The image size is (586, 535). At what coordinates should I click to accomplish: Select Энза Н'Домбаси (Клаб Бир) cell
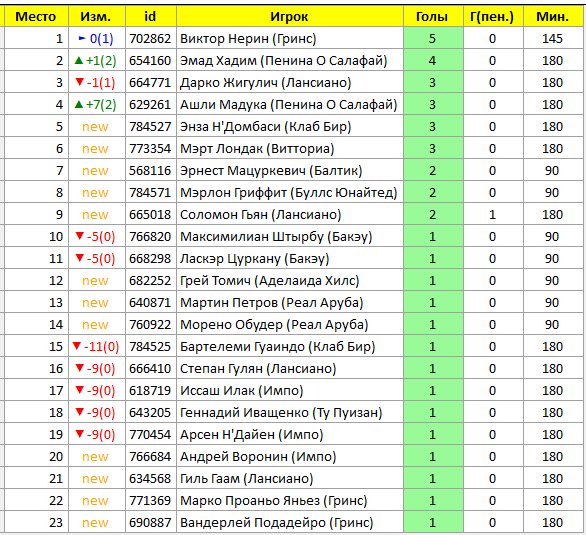click(290, 126)
